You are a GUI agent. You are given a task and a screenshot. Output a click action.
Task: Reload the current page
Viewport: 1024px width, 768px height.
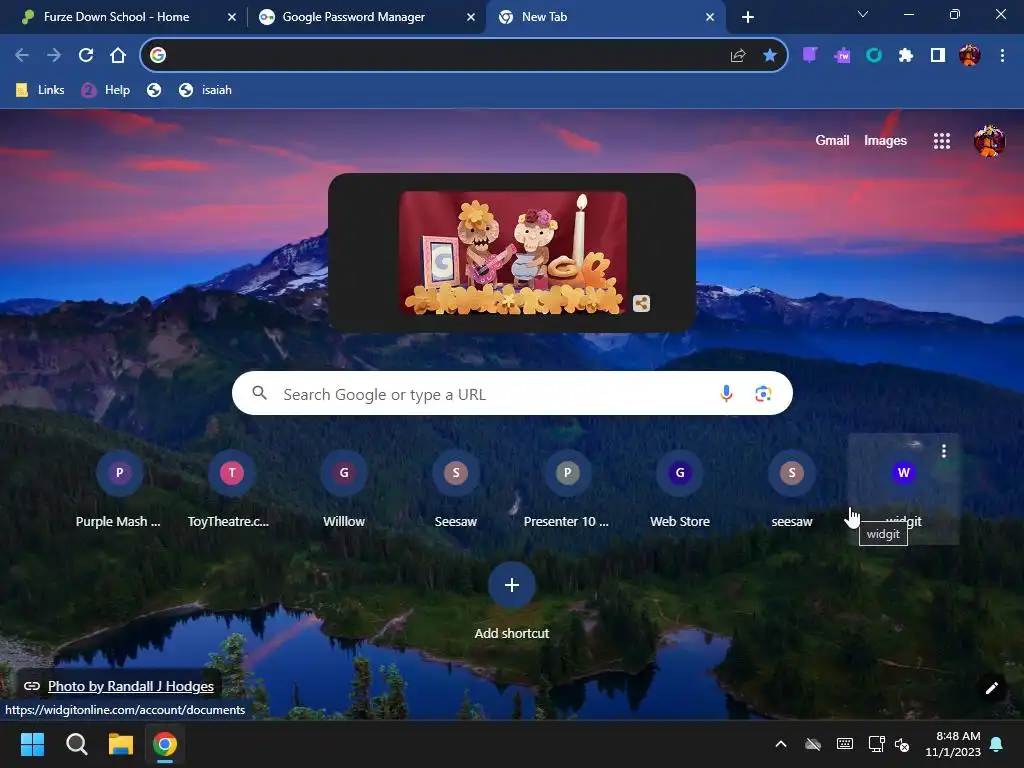coord(86,56)
